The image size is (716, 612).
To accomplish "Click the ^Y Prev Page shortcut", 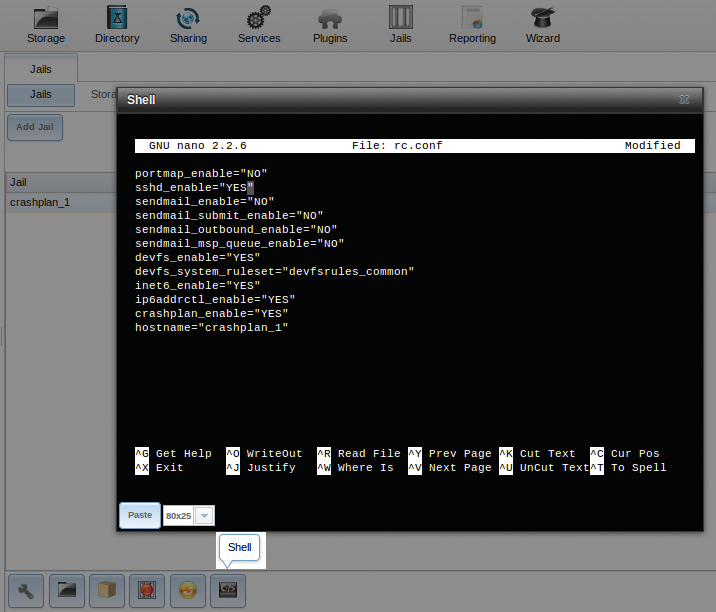I will [x=450, y=454].
